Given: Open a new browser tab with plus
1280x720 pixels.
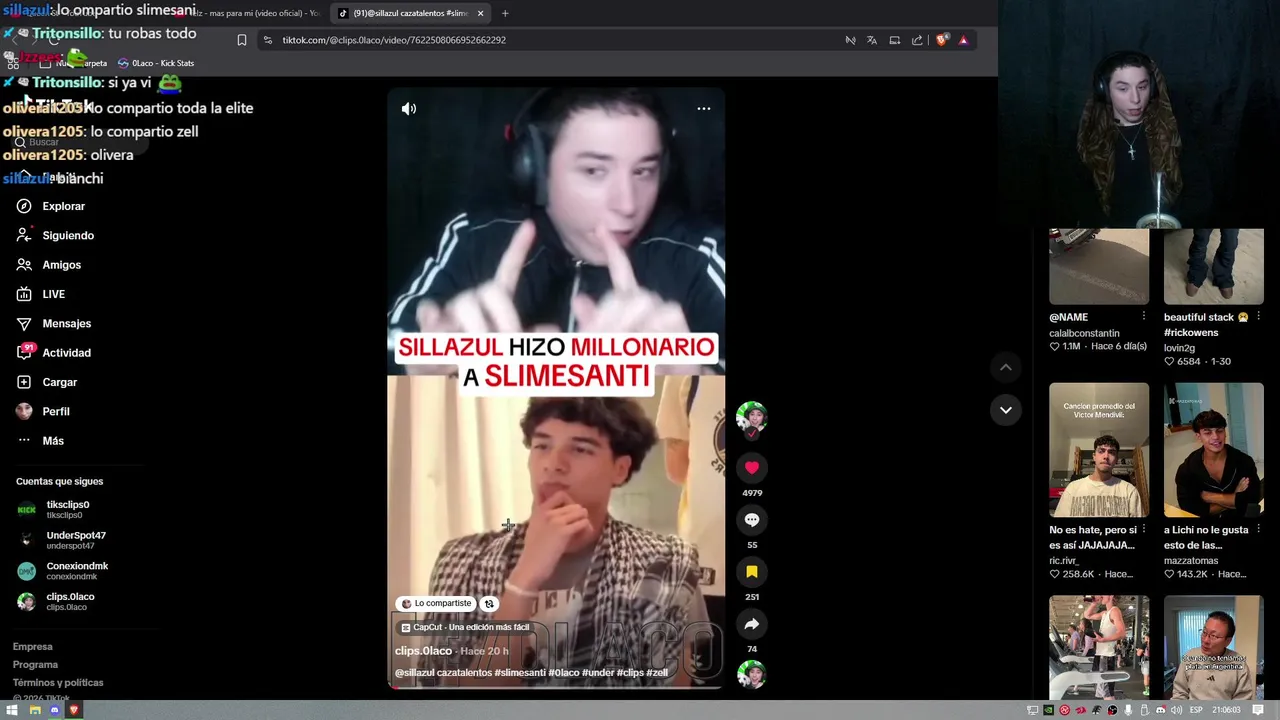Looking at the screenshot, I should pos(505,13).
